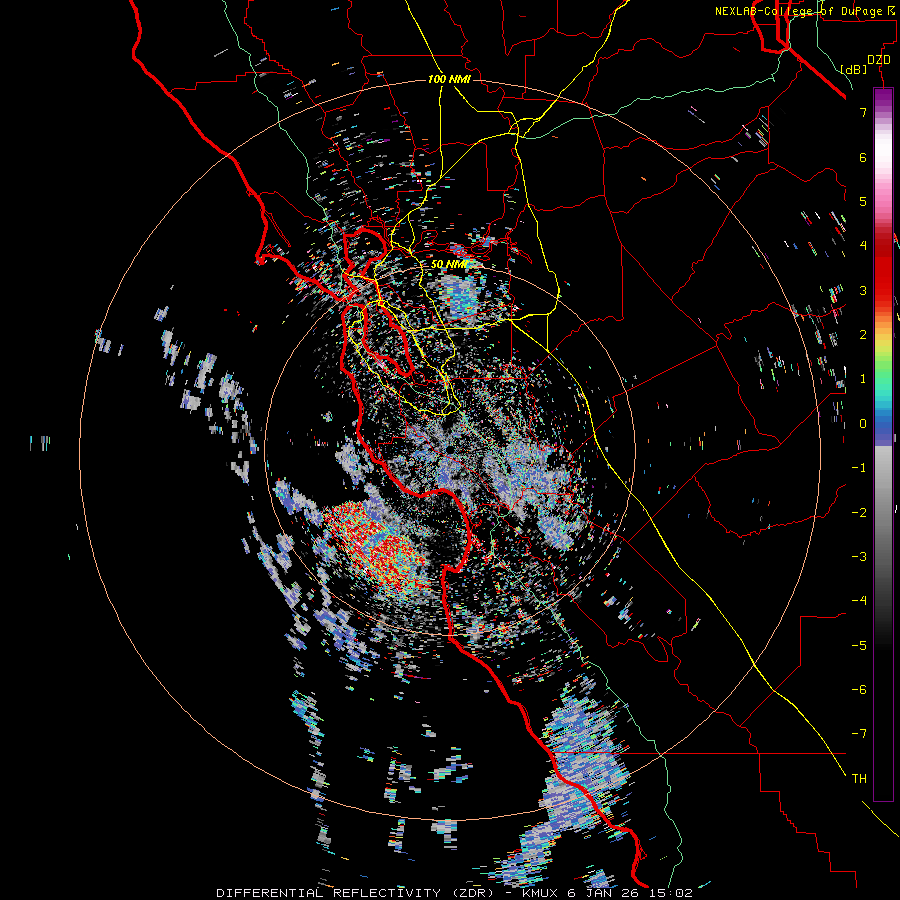Click the "-7" value on the dB scale

(859, 734)
